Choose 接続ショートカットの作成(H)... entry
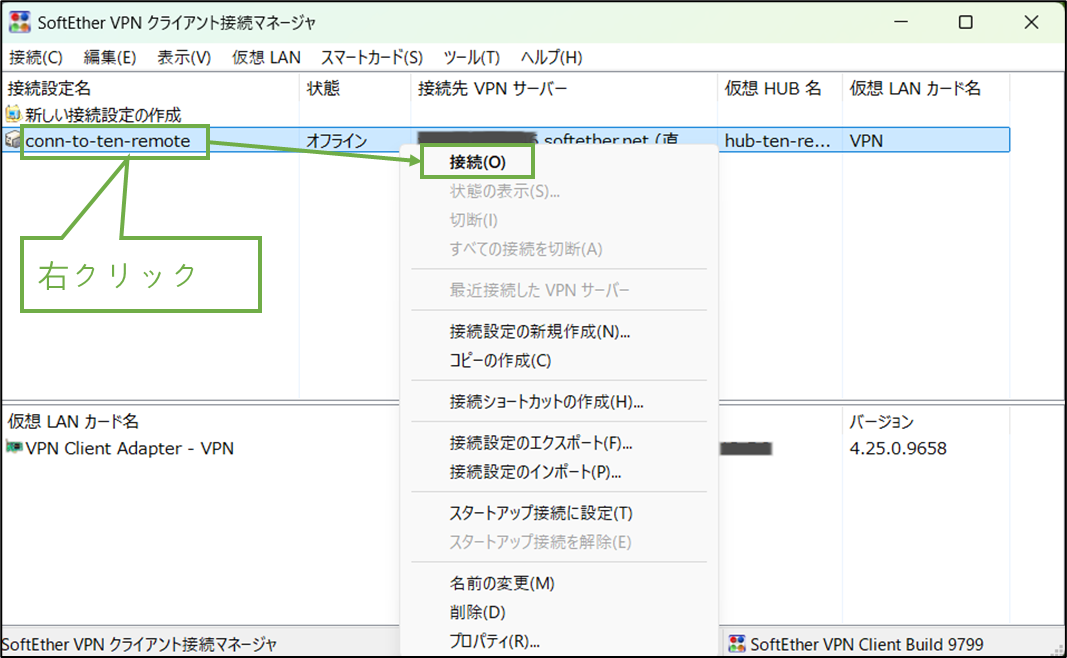The width and height of the screenshot is (1067, 658). click(546, 402)
